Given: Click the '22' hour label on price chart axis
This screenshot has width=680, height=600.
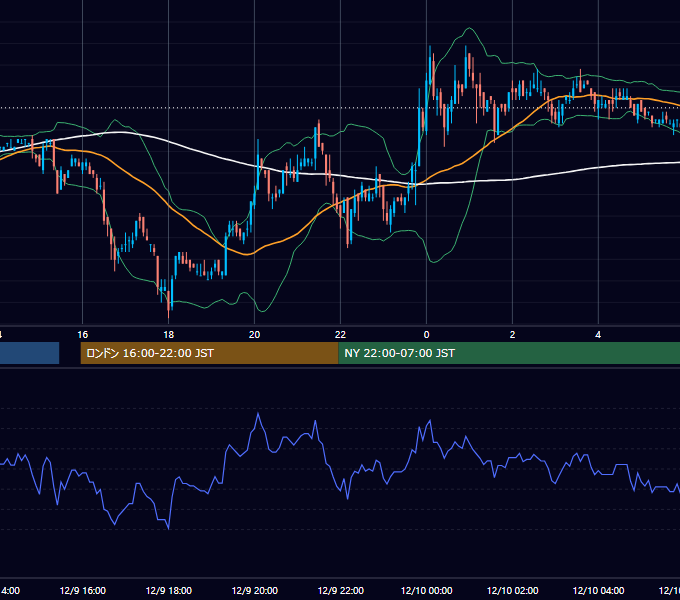Looking at the screenshot, I should point(340,335).
